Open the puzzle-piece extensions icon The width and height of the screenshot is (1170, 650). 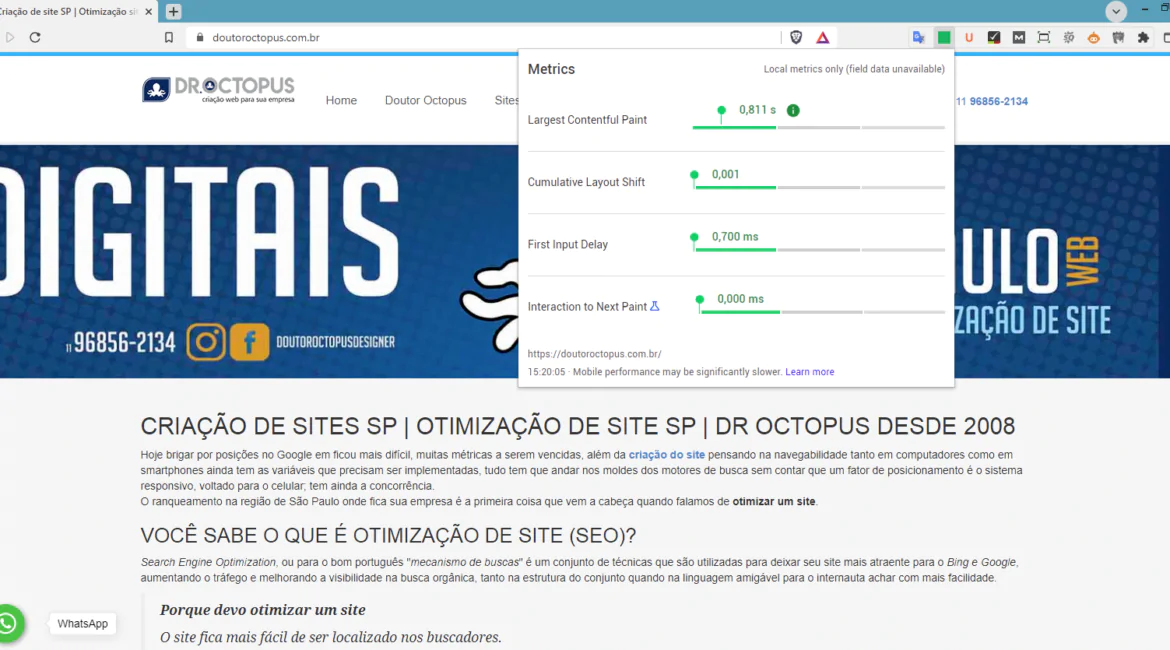tap(1144, 37)
